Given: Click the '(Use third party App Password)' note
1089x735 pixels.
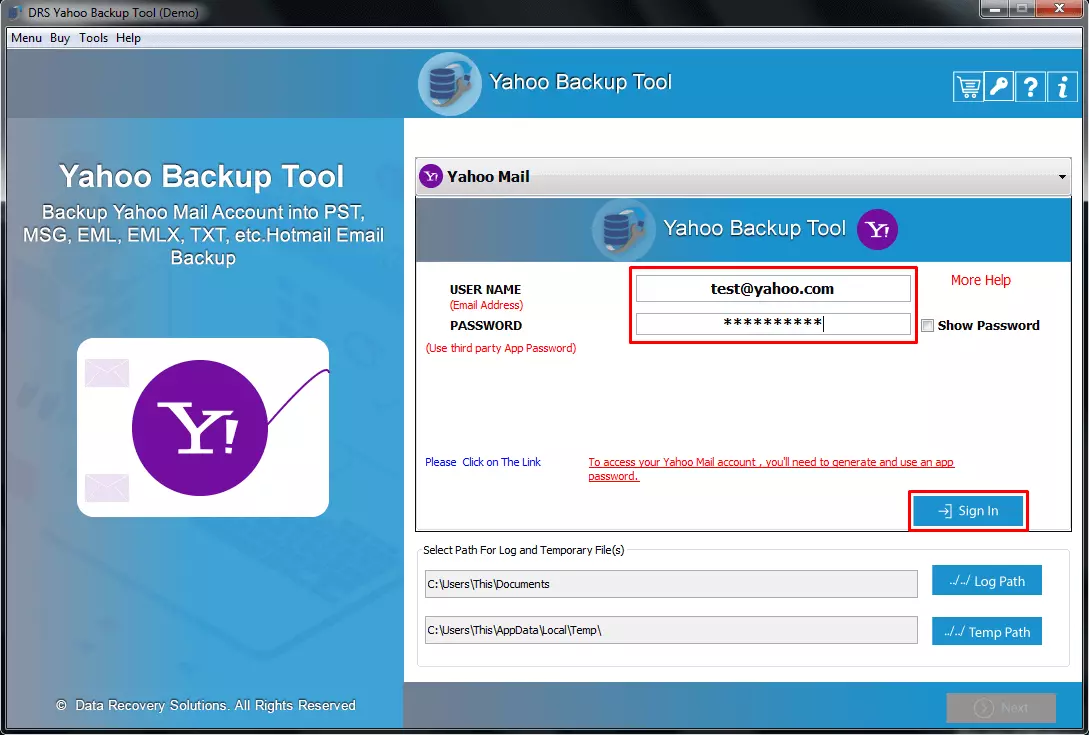Looking at the screenshot, I should tap(501, 348).
